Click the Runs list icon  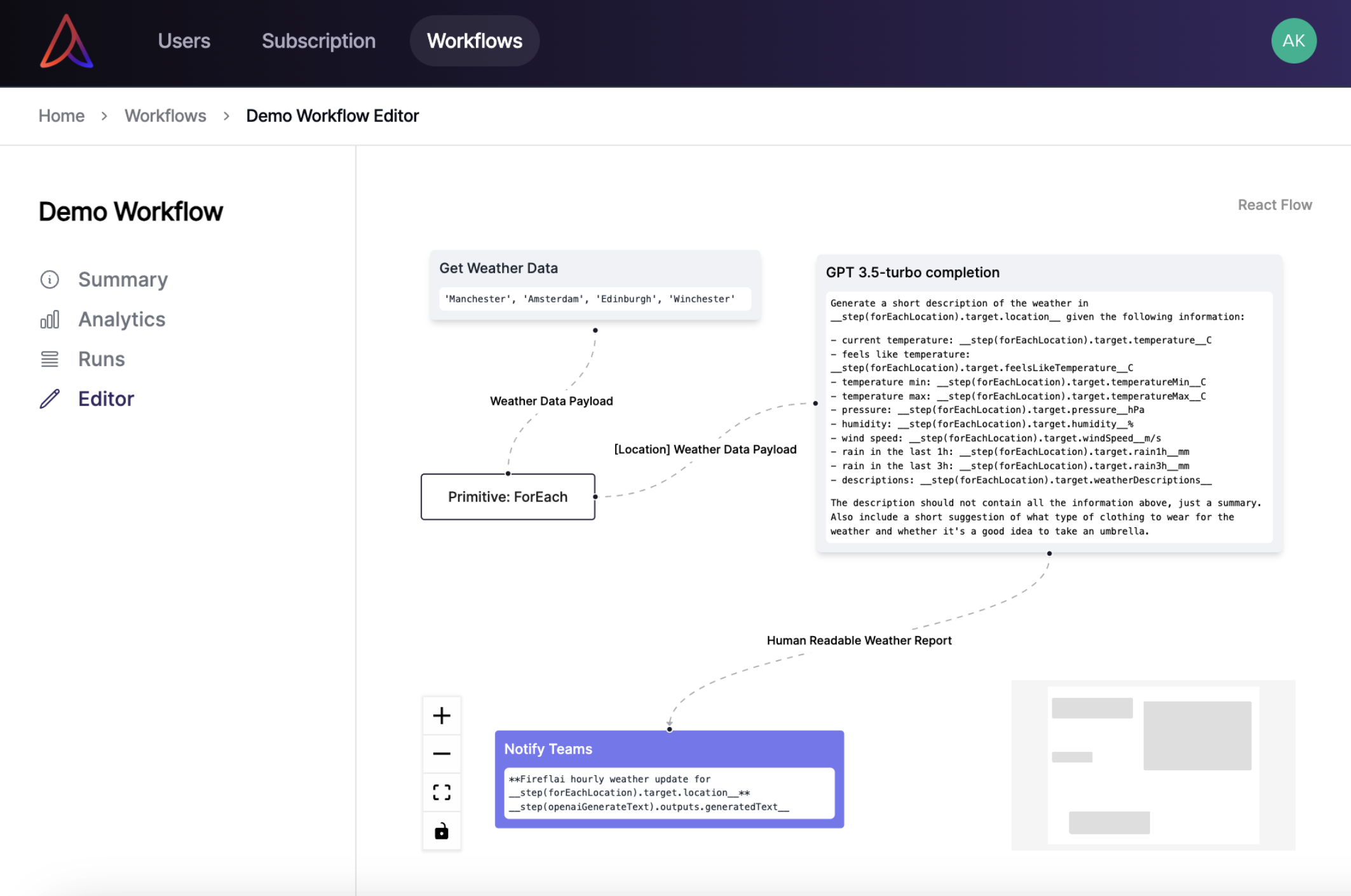[50, 359]
